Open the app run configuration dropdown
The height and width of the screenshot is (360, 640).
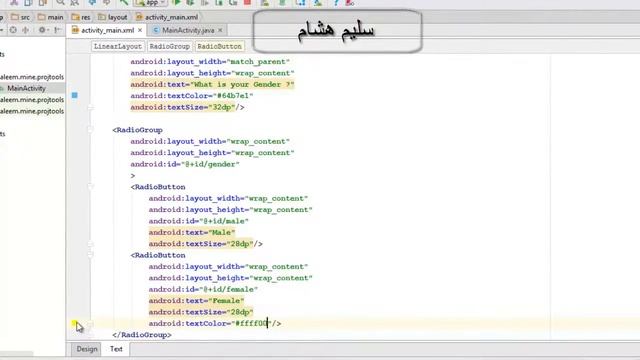(151, 2)
